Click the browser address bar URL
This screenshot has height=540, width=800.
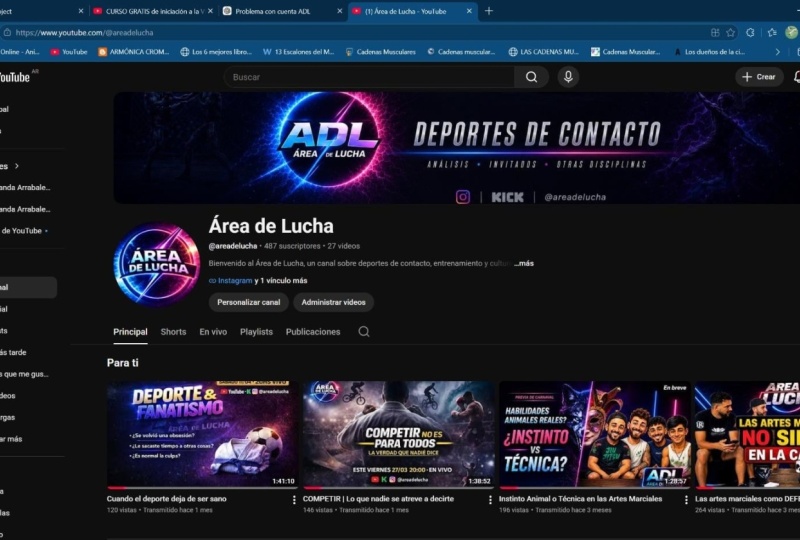(x=84, y=33)
